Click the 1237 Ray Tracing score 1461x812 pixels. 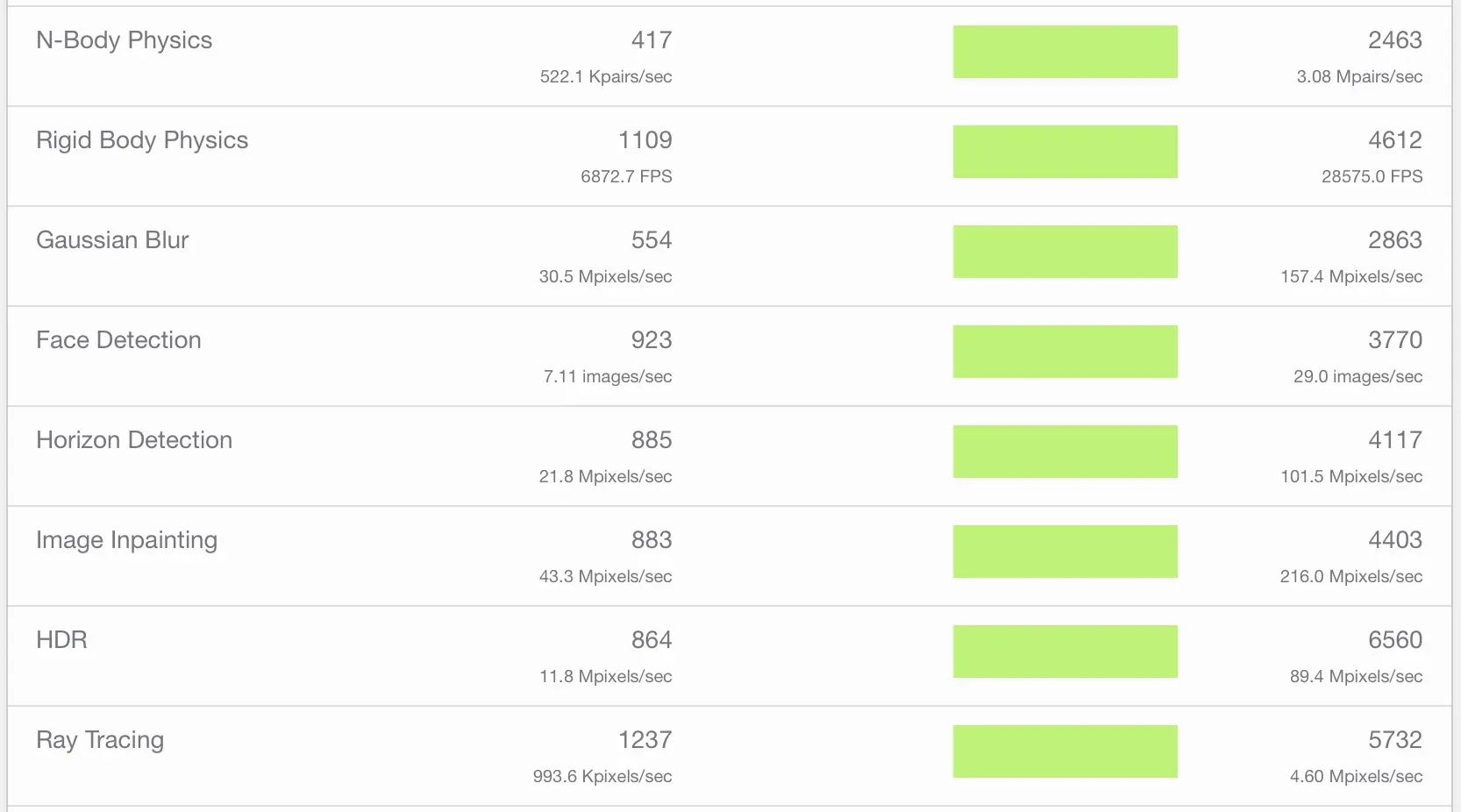(x=645, y=740)
